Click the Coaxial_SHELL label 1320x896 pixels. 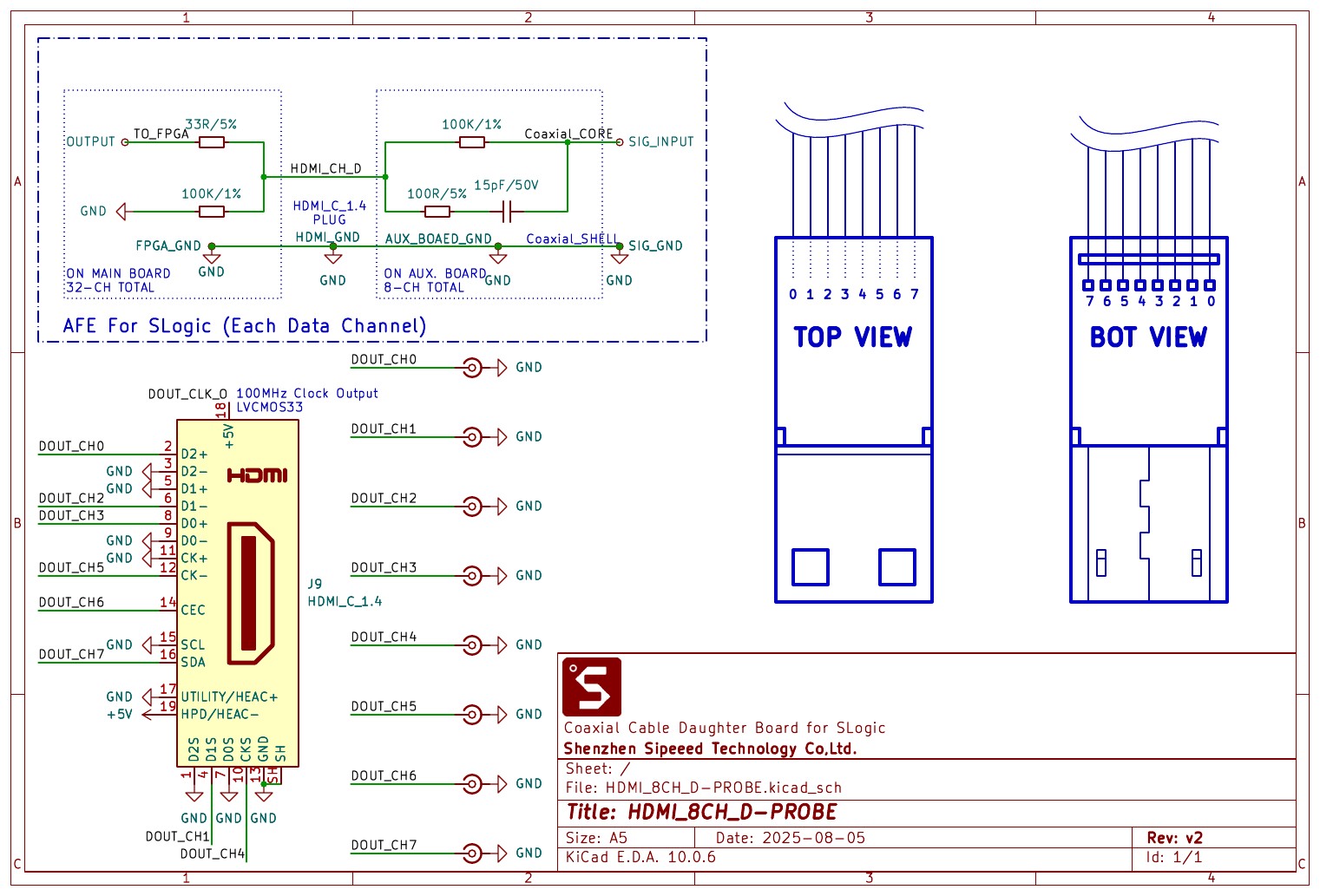click(x=573, y=239)
